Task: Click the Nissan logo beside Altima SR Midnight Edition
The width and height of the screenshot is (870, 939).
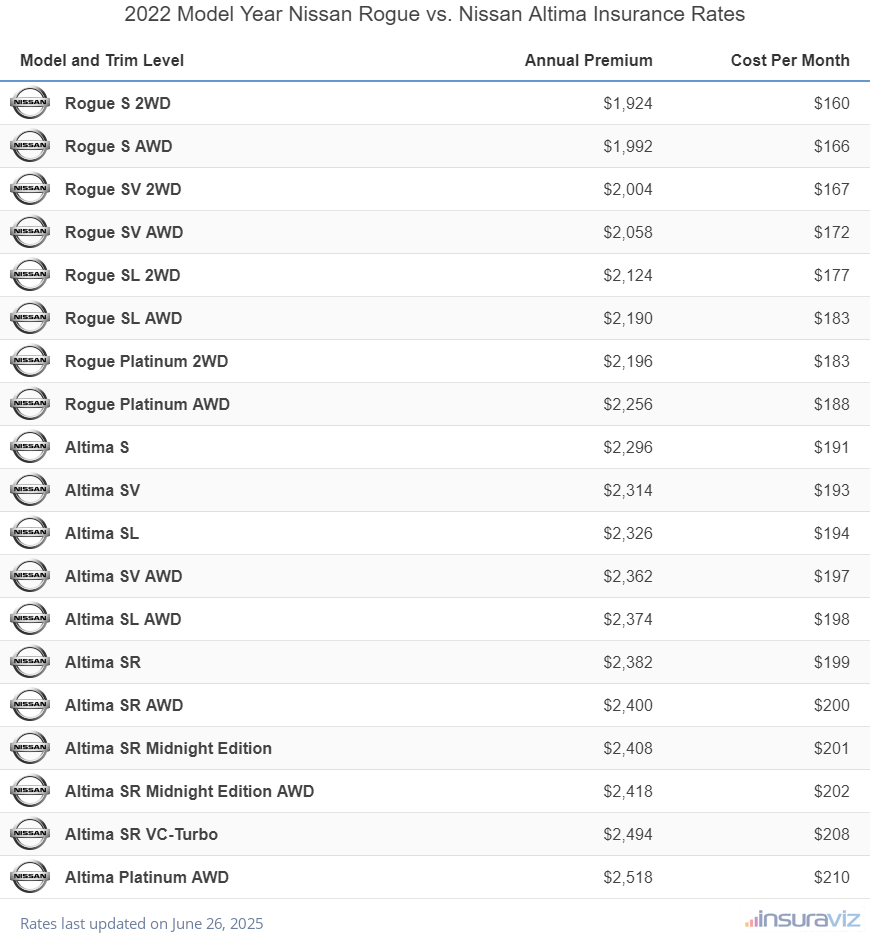Action: coord(30,748)
